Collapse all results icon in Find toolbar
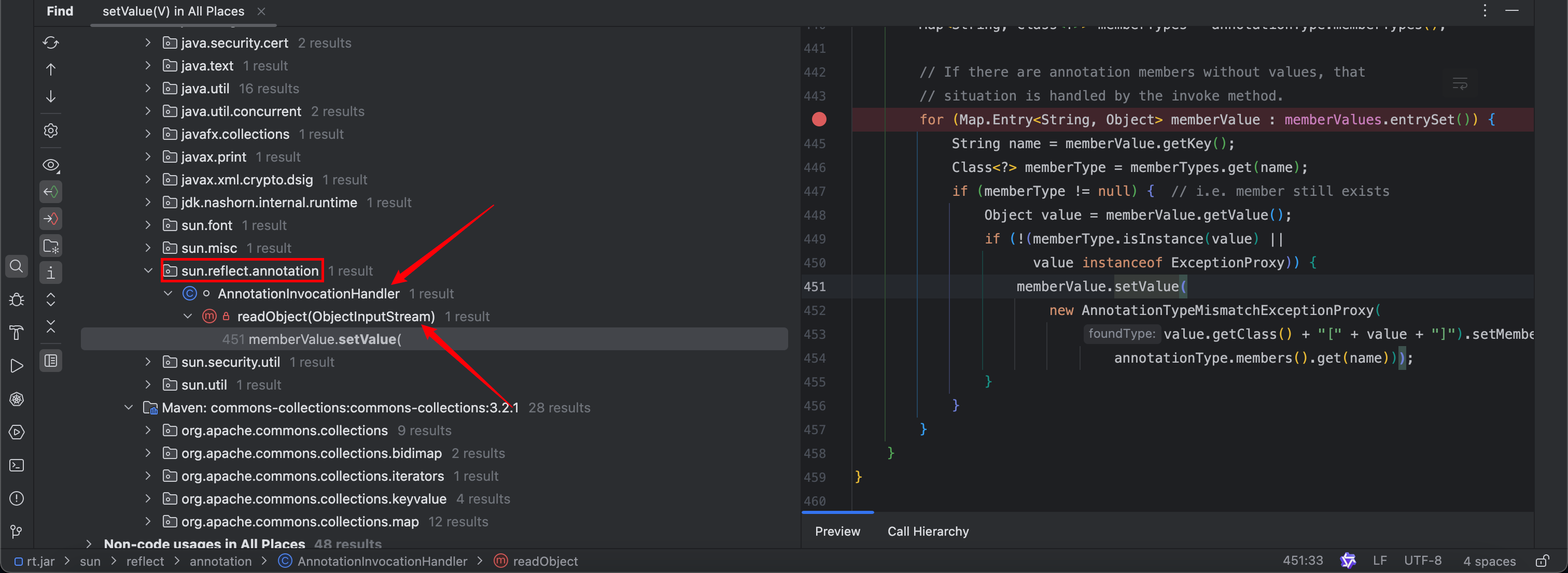 [50, 326]
